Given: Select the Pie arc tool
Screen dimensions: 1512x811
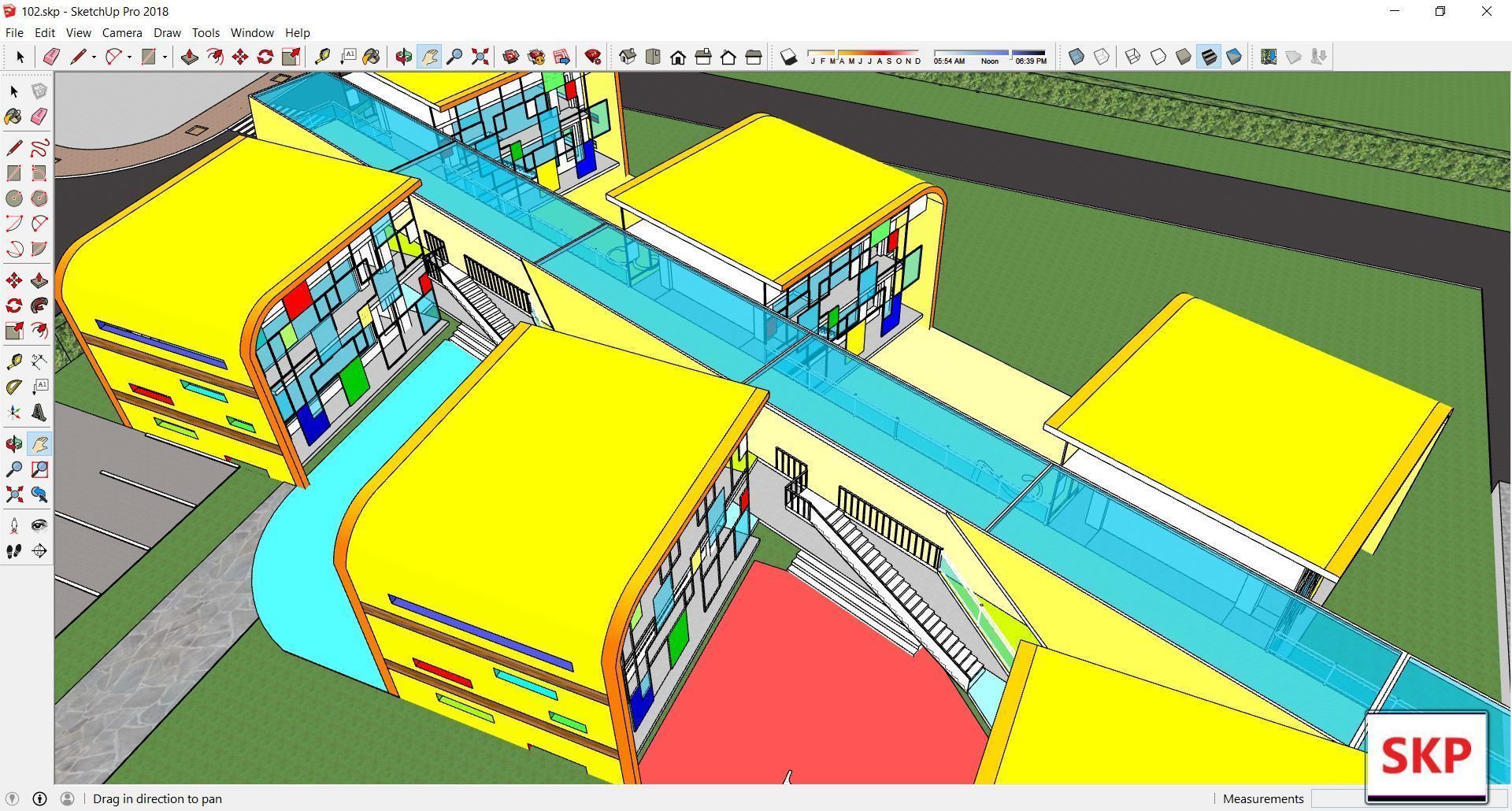Looking at the screenshot, I should point(39,249).
